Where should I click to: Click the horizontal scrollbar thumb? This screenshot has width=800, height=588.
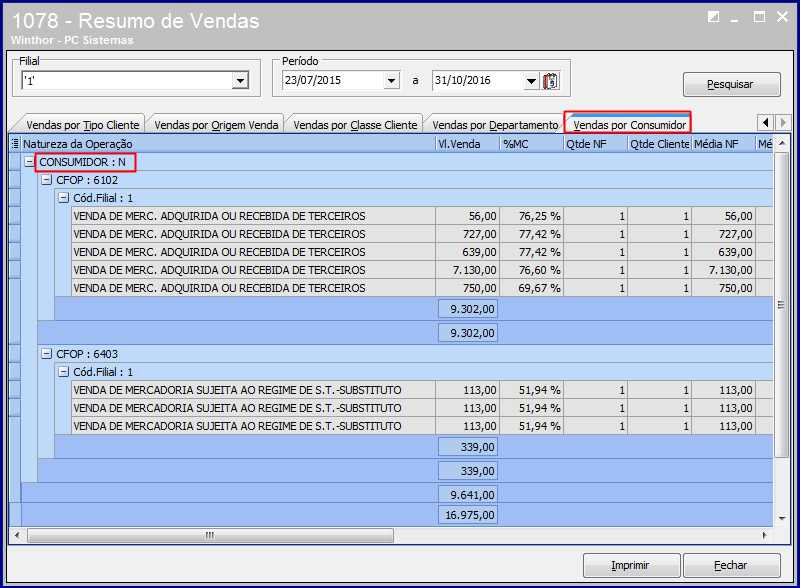pyautogui.click(x=210, y=535)
